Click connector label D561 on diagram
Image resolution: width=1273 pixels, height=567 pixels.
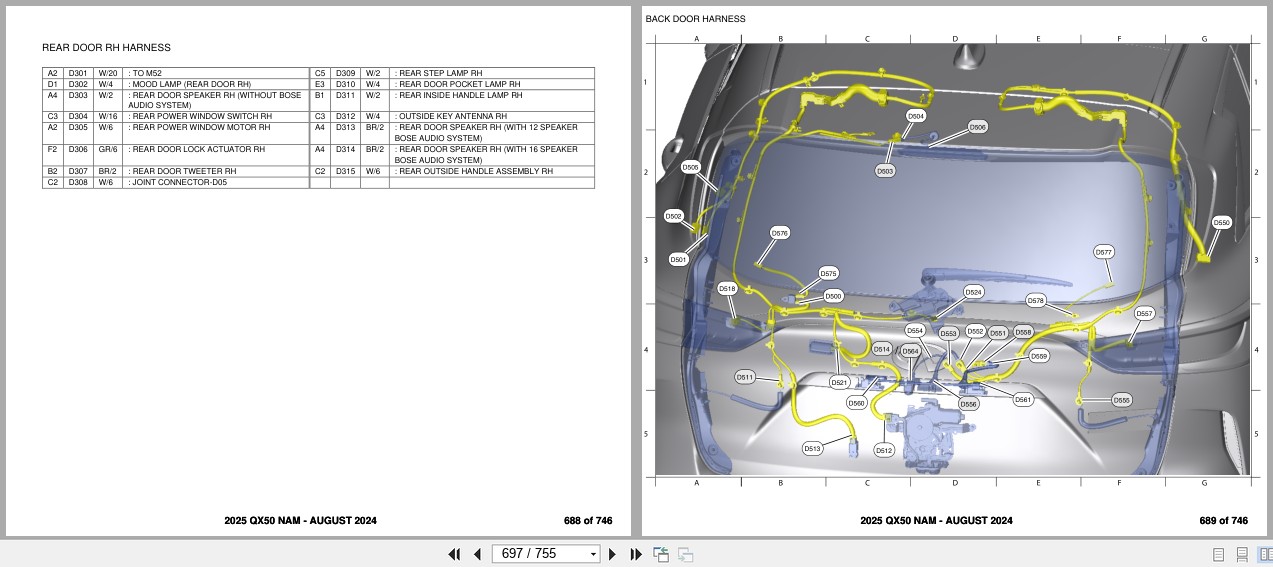[1023, 399]
